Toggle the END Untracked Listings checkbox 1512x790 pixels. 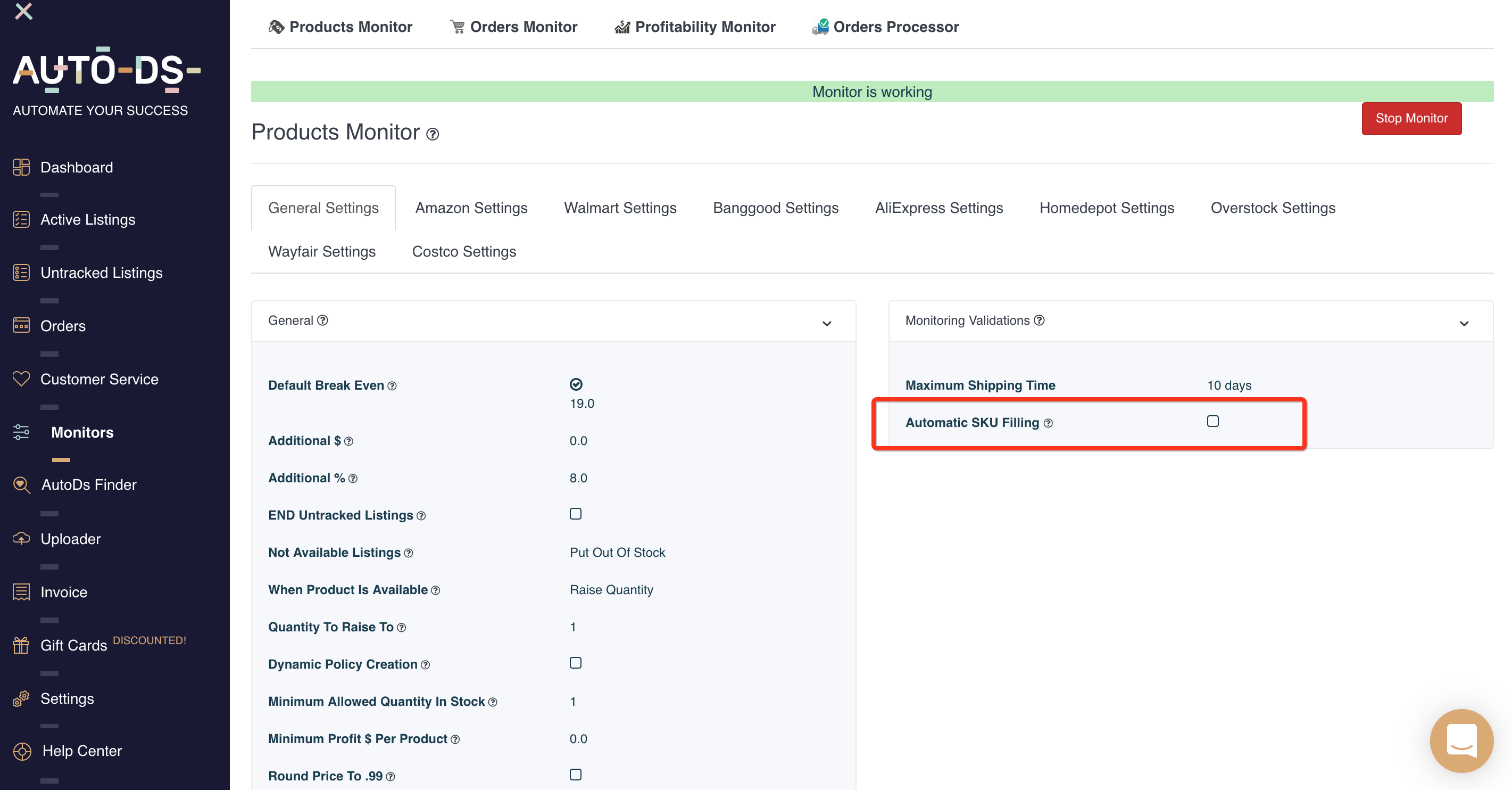tap(576, 514)
